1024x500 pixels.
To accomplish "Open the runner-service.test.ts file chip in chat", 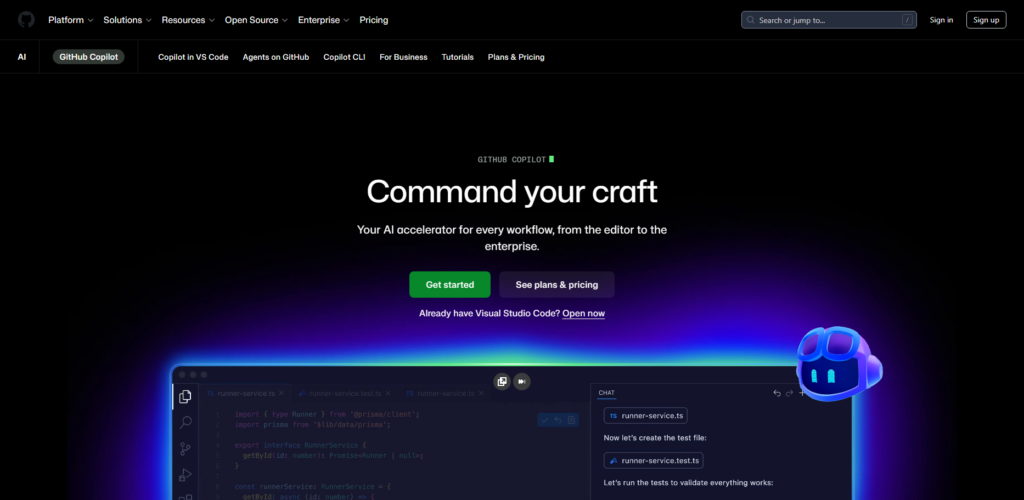I will [654, 461].
